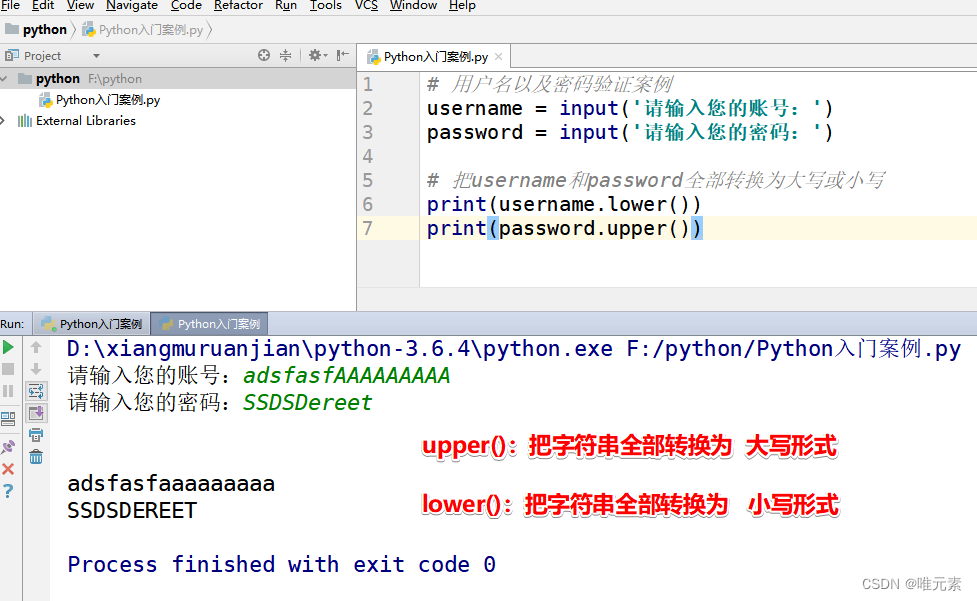Screen dimensions: 977x601
Task: Open the Edit menu
Action: [x=43, y=6]
